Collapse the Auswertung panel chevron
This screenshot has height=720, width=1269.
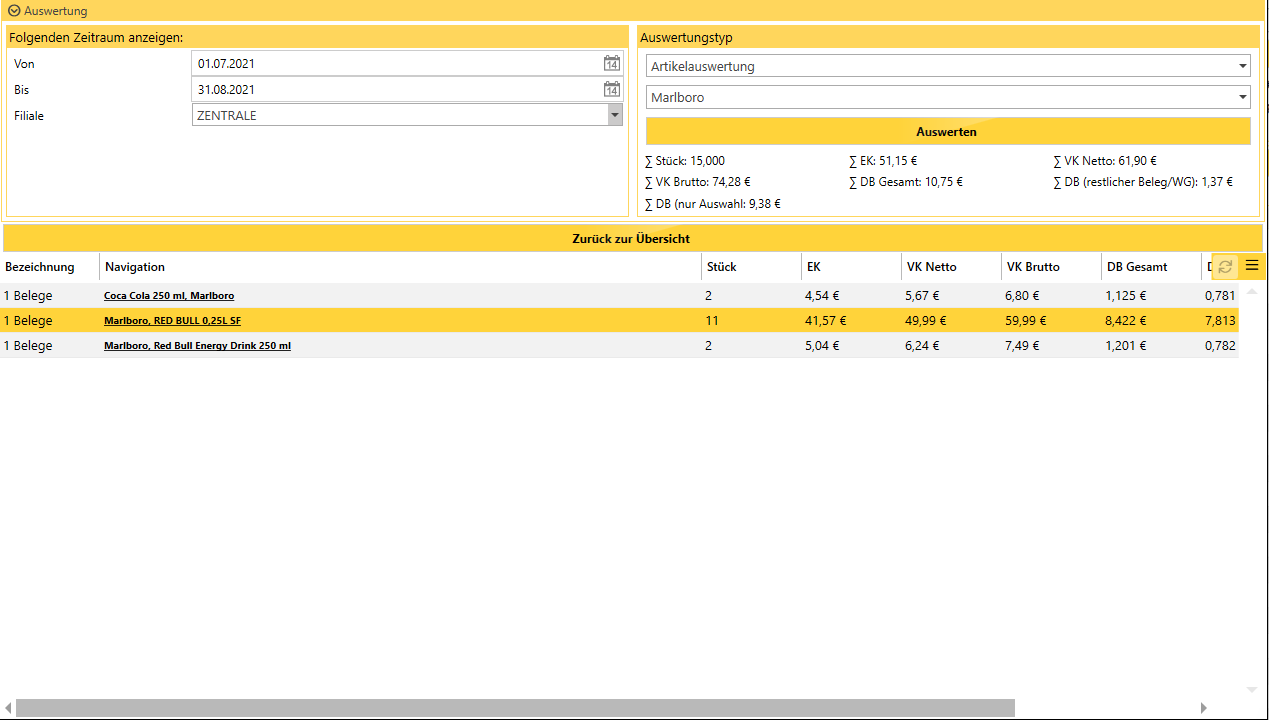point(14,11)
